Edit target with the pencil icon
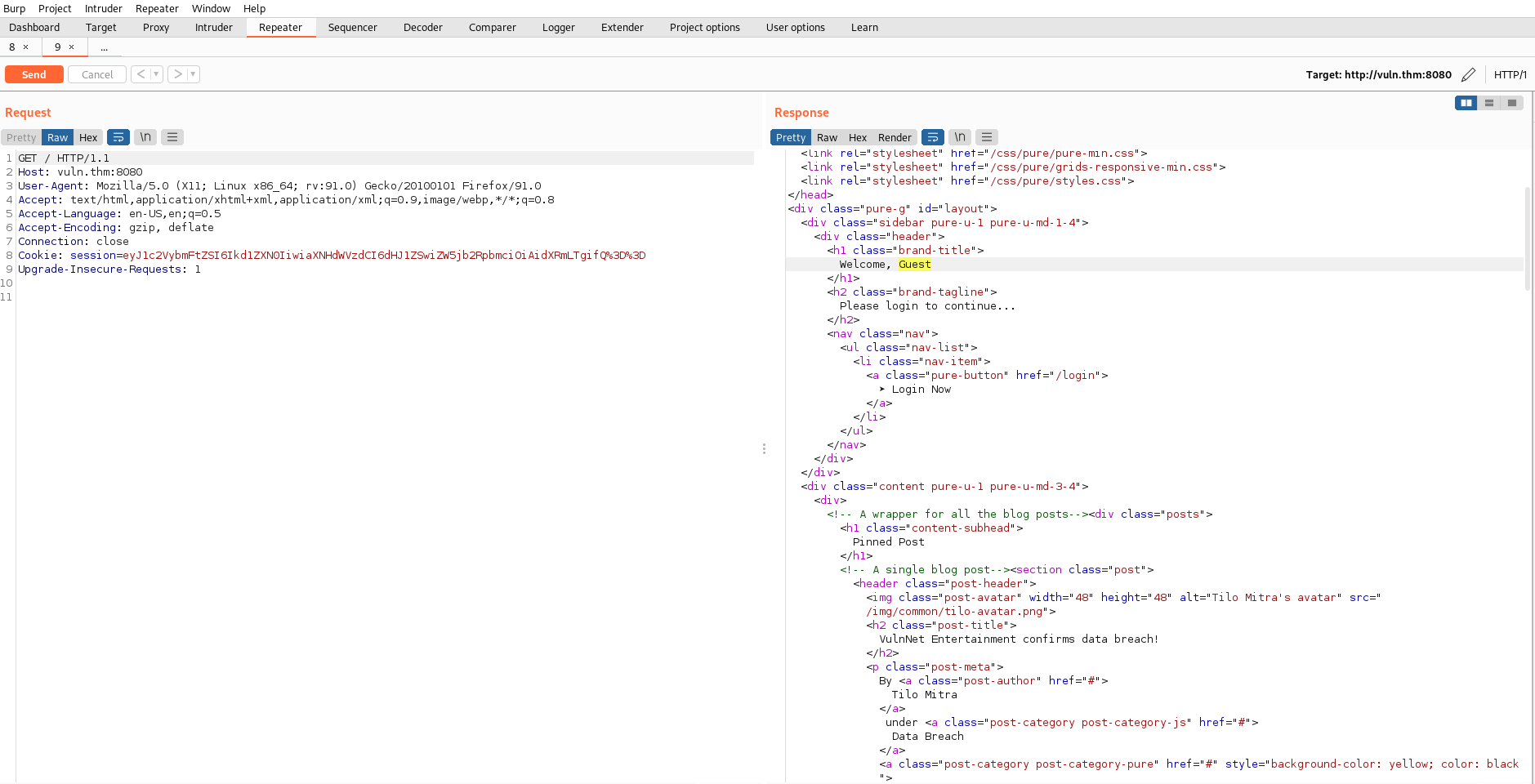 point(1468,74)
